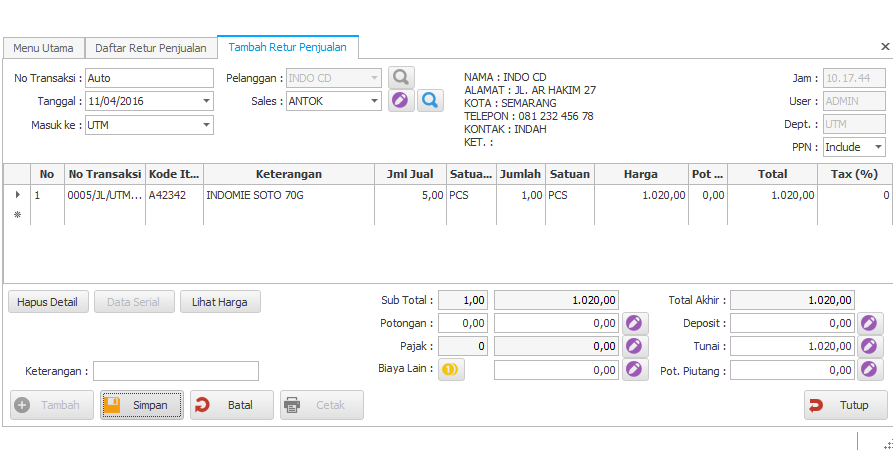Click the blue search icon beside Sales

[x=430, y=101]
